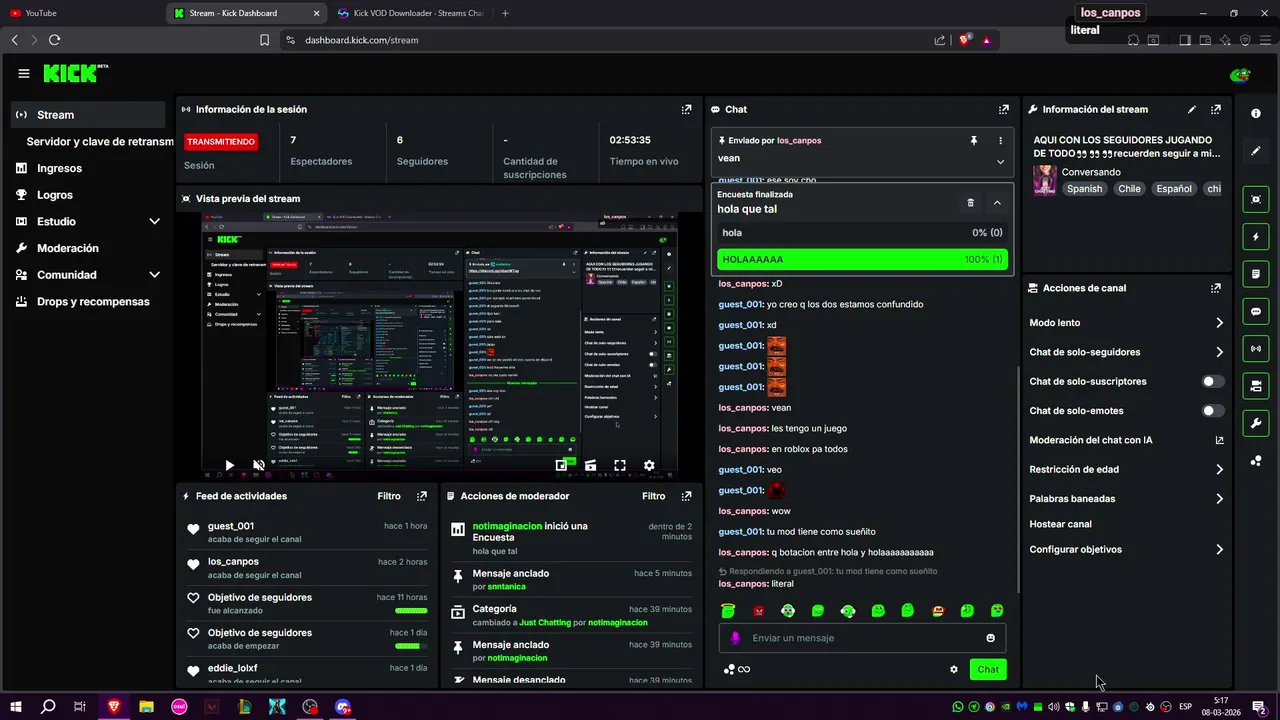Image resolution: width=1280 pixels, height=720 pixels.
Task: Switch to the YouTube browser tab
Action: [80, 13]
